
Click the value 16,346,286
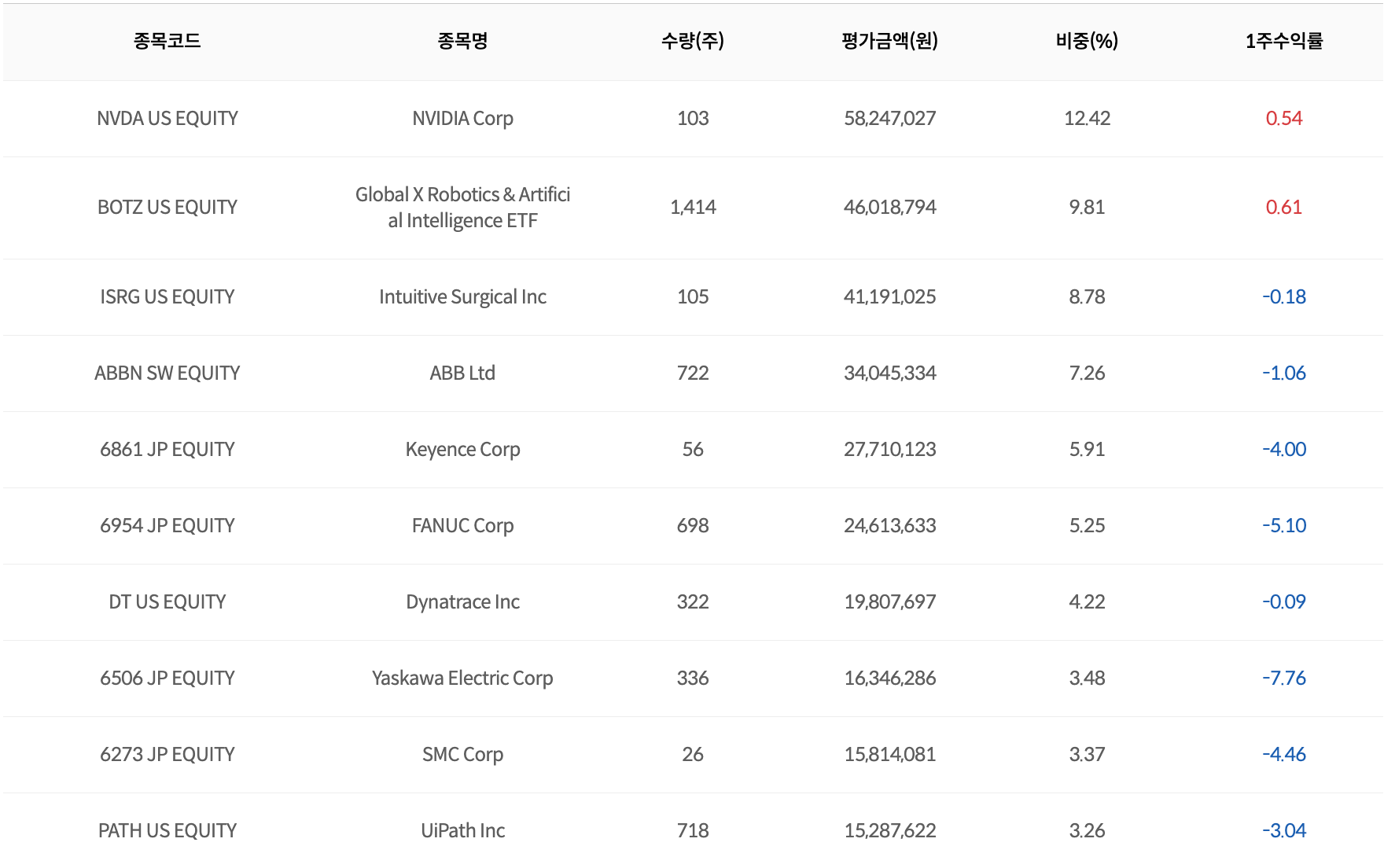pos(889,678)
